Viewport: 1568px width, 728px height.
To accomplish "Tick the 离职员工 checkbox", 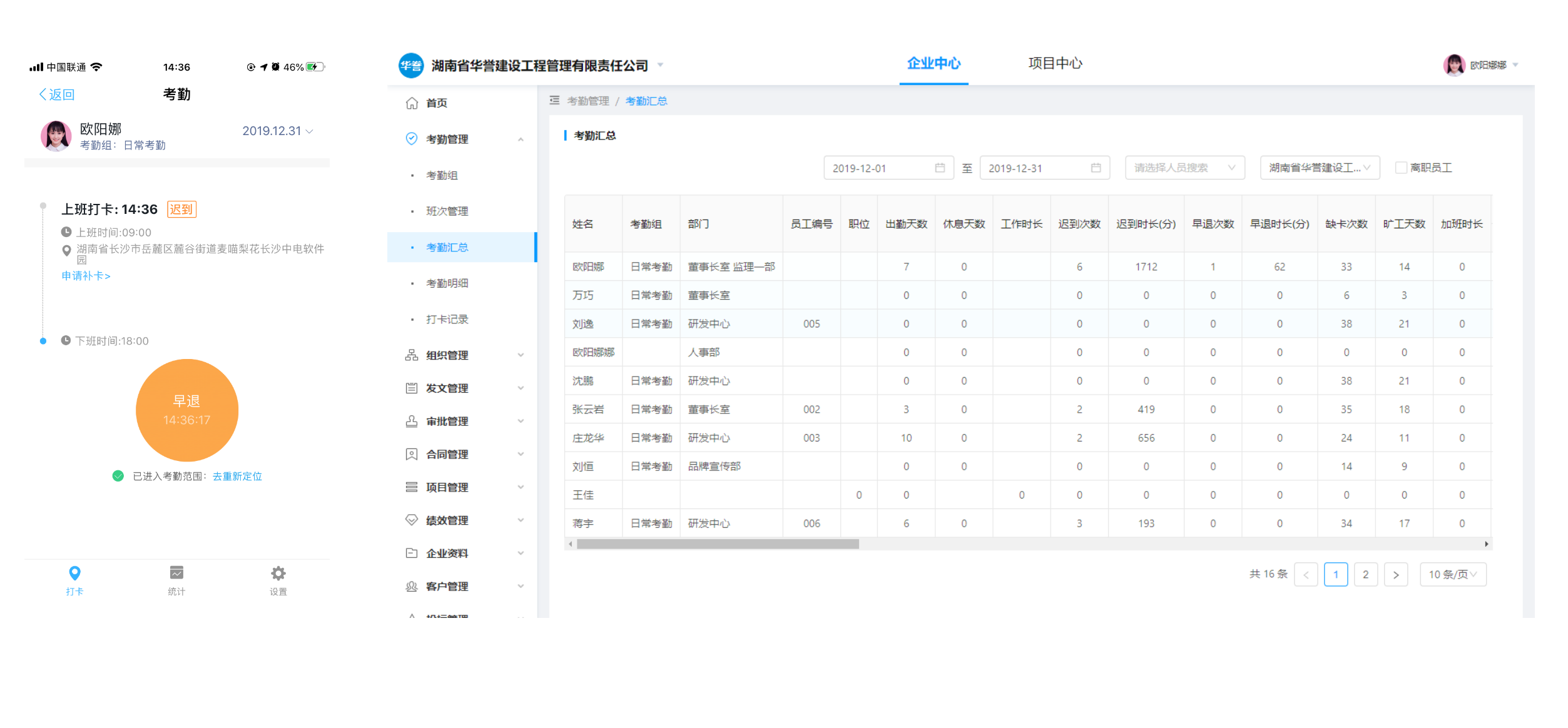I will tap(1402, 168).
